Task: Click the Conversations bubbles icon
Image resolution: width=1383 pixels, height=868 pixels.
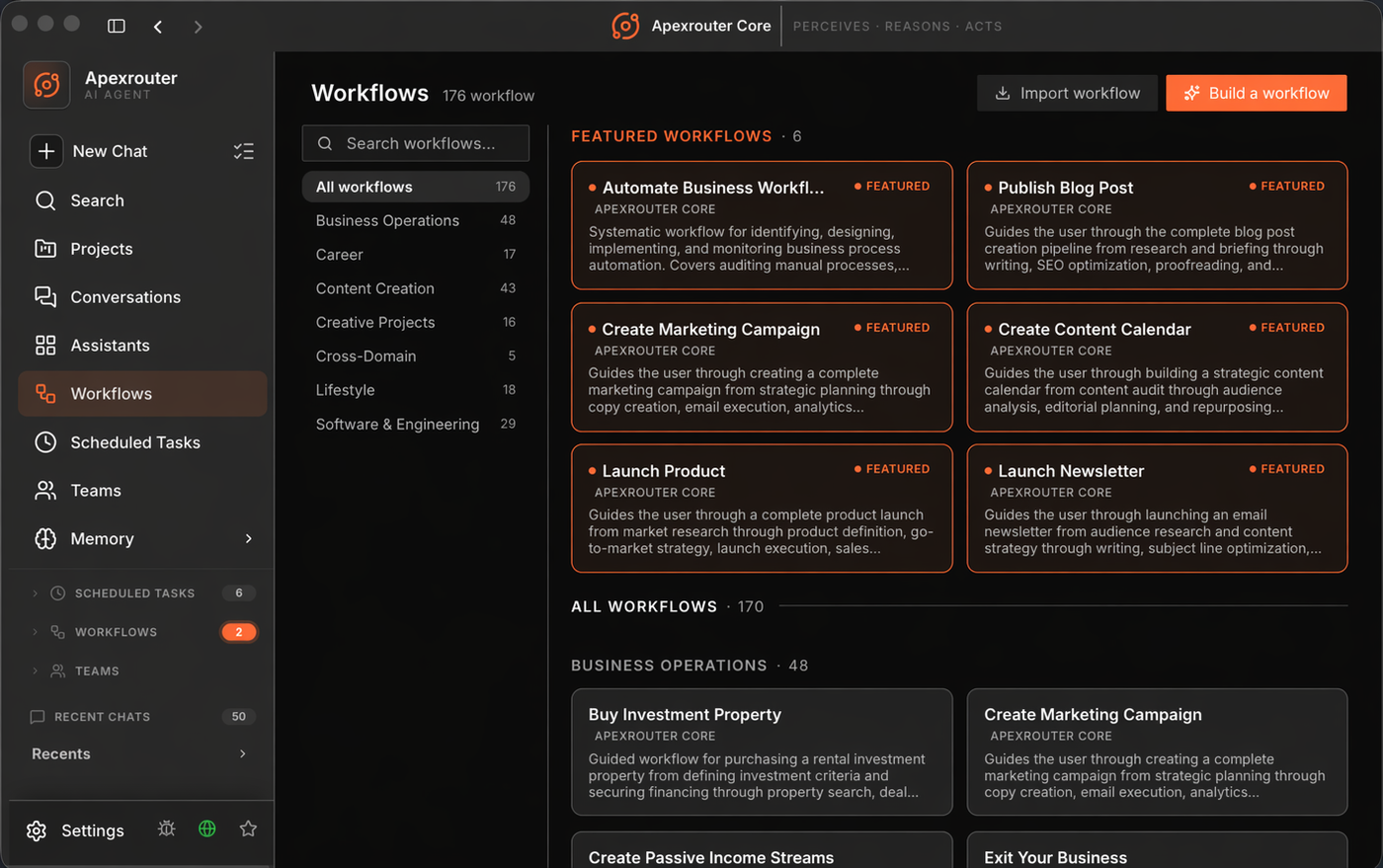Action: click(x=45, y=297)
